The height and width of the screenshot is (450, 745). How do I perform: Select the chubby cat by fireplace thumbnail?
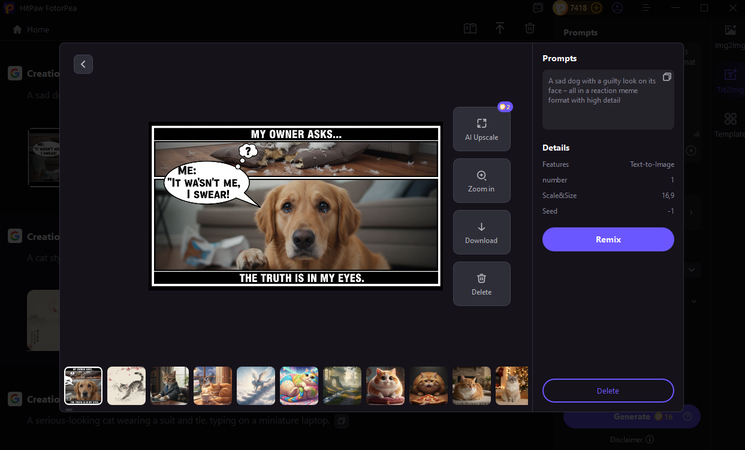coord(471,385)
